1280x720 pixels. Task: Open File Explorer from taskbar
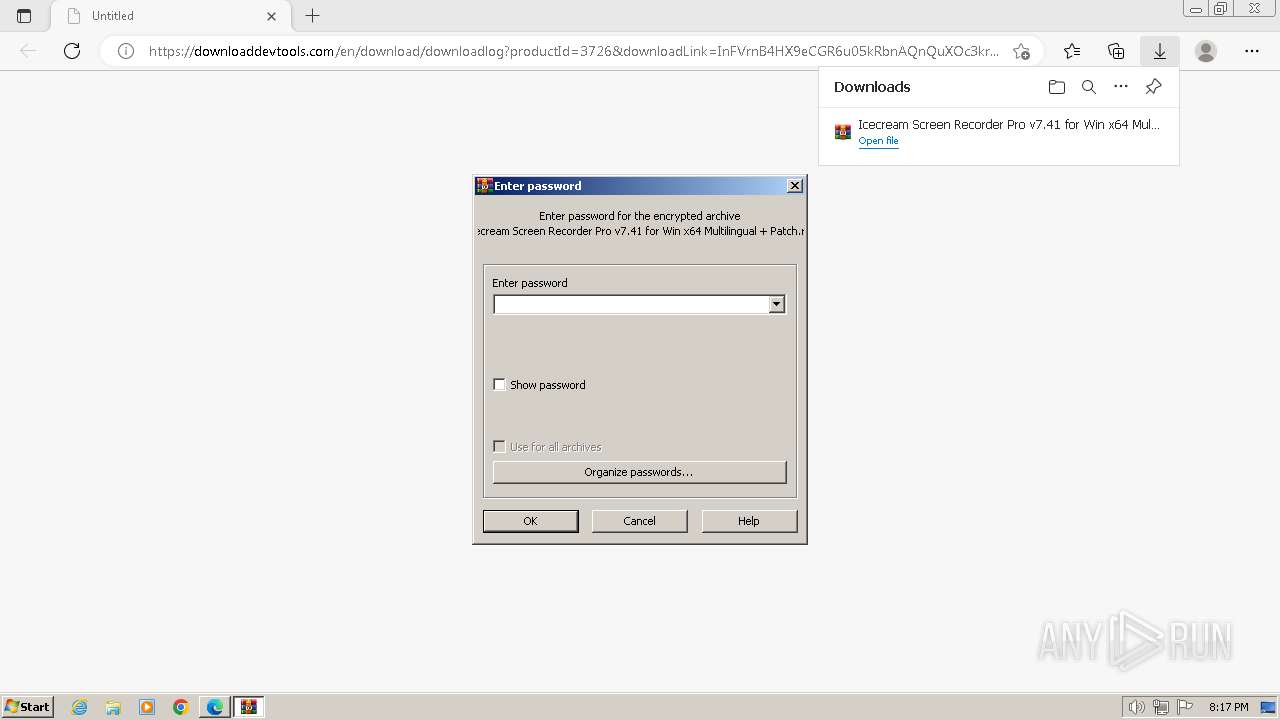tap(113, 707)
